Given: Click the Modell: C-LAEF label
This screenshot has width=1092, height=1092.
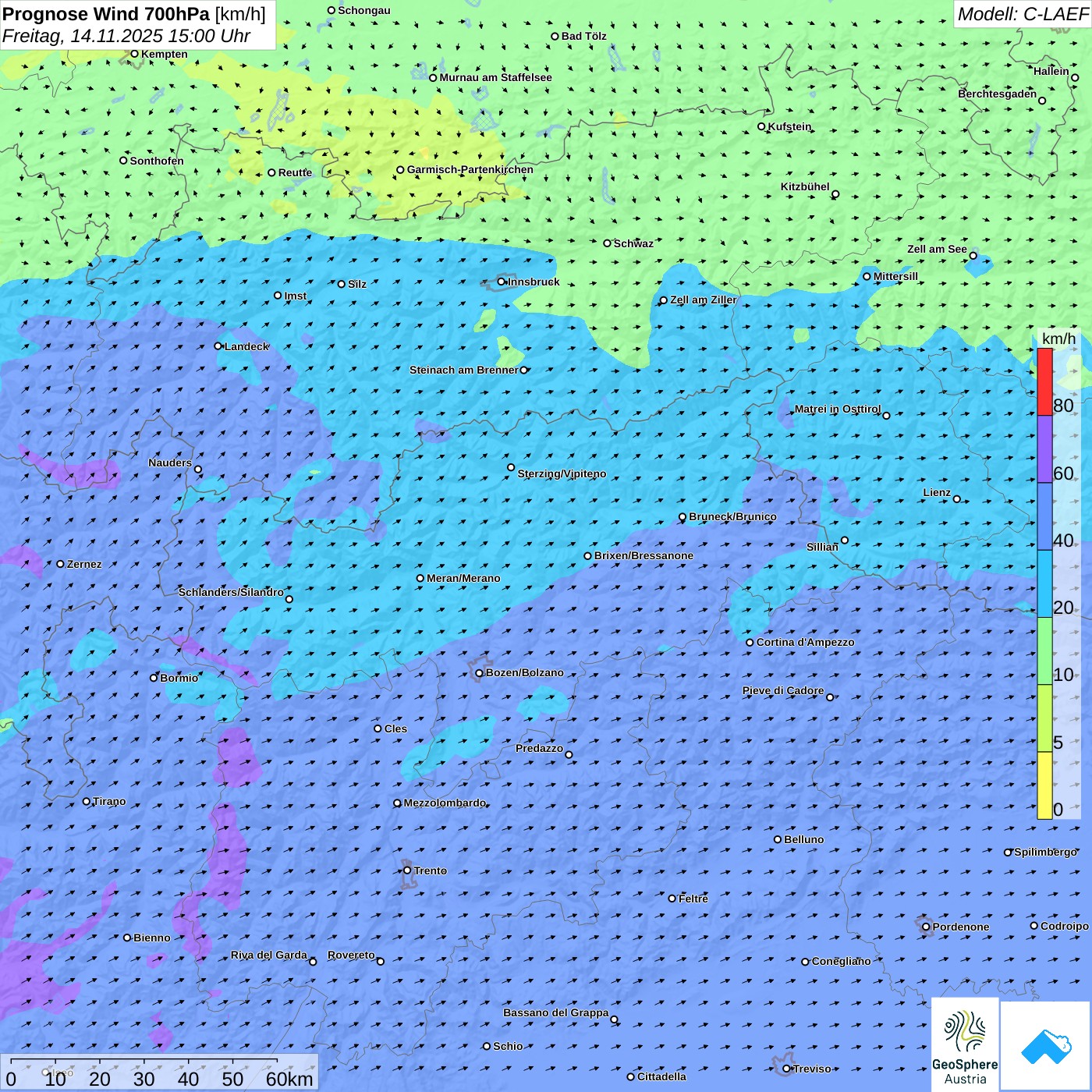Looking at the screenshot, I should tap(1023, 14).
